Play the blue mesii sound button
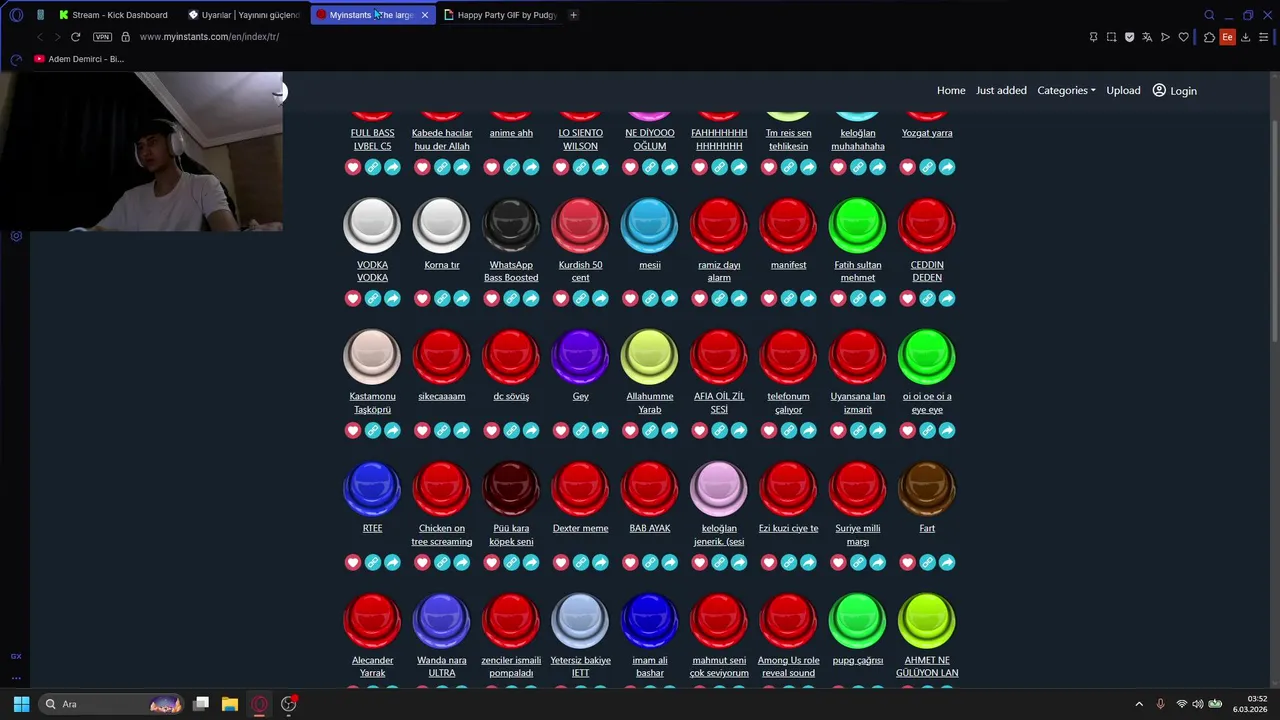Viewport: 1280px width, 720px height. [x=650, y=225]
